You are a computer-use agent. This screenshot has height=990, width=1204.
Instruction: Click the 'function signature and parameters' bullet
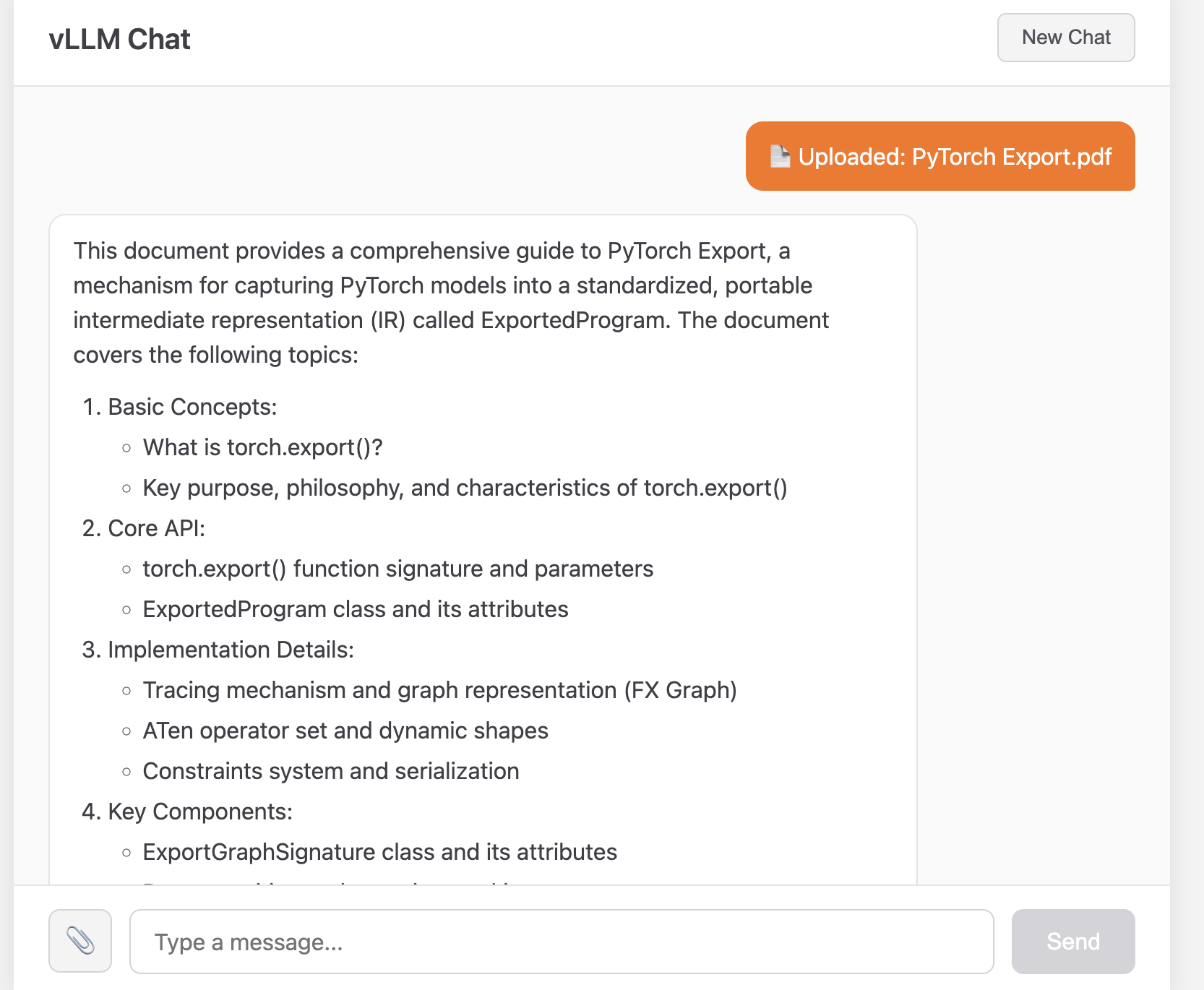tap(397, 569)
